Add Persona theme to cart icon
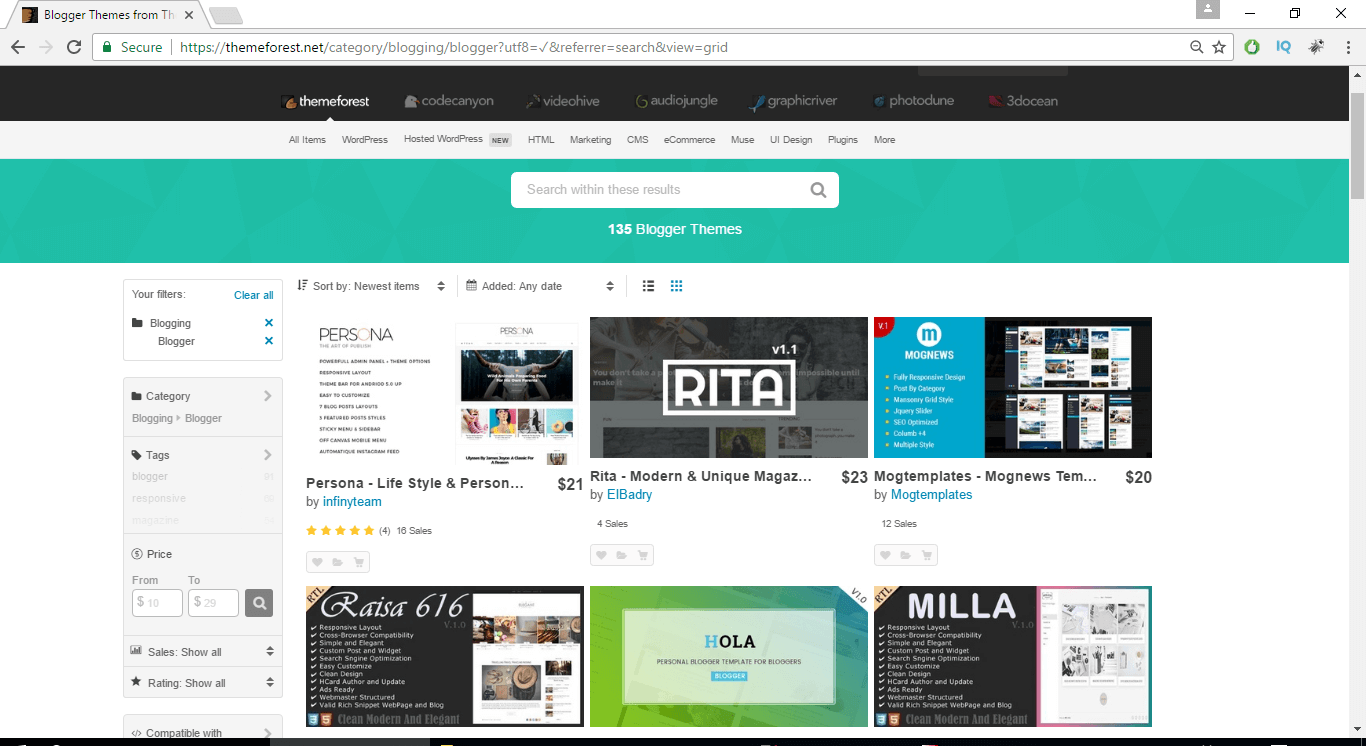This screenshot has height=746, width=1366. pyautogui.click(x=358, y=562)
